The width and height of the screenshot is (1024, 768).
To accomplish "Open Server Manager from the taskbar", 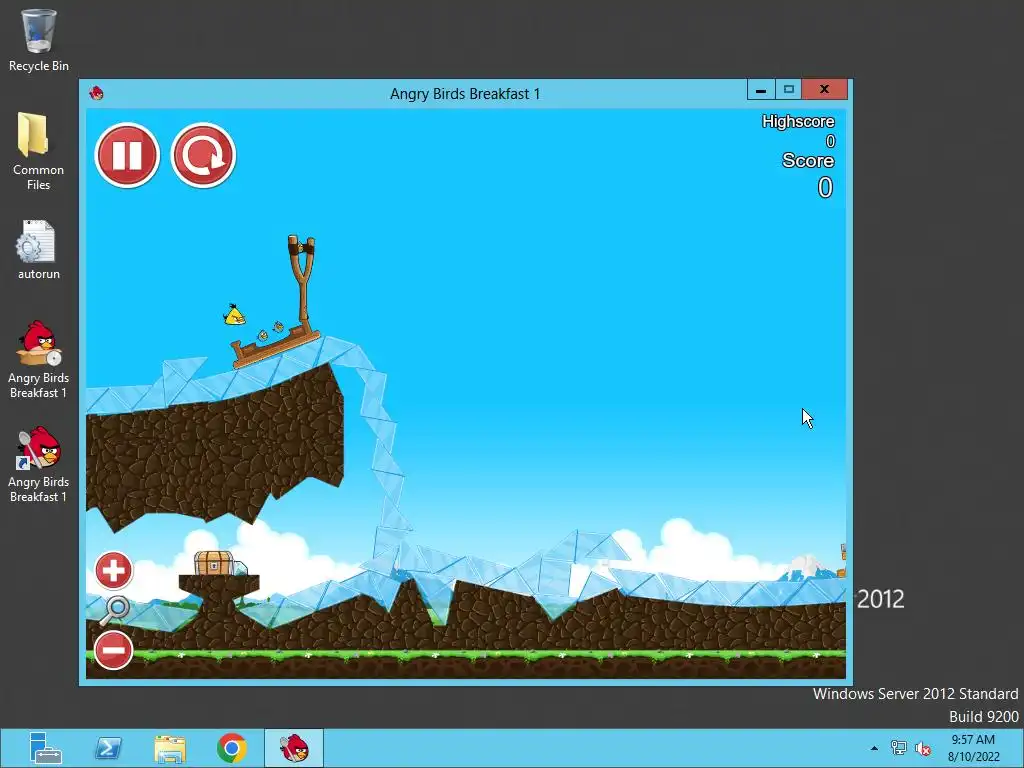I will point(45,748).
